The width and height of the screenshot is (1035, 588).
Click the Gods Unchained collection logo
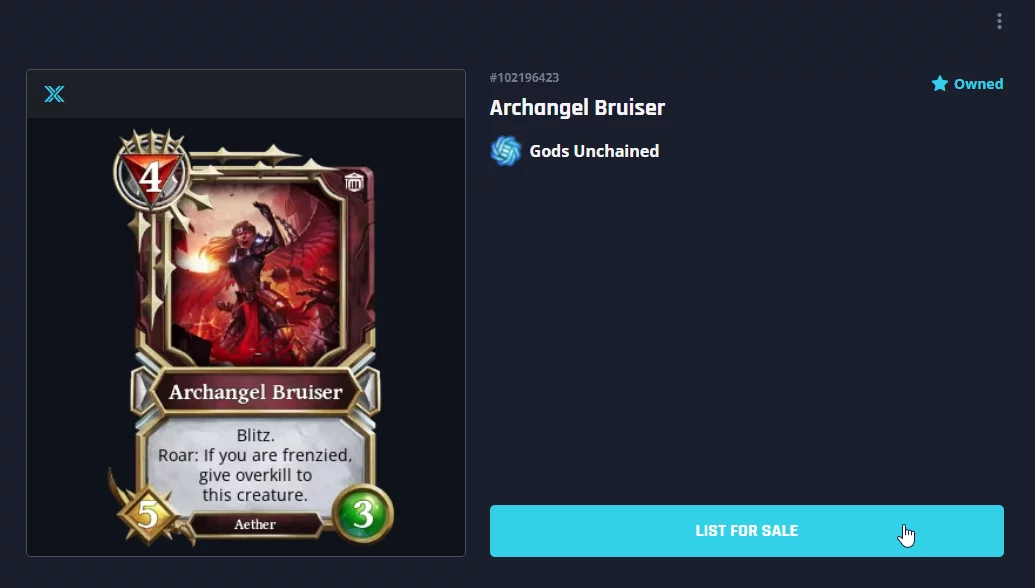tap(506, 150)
